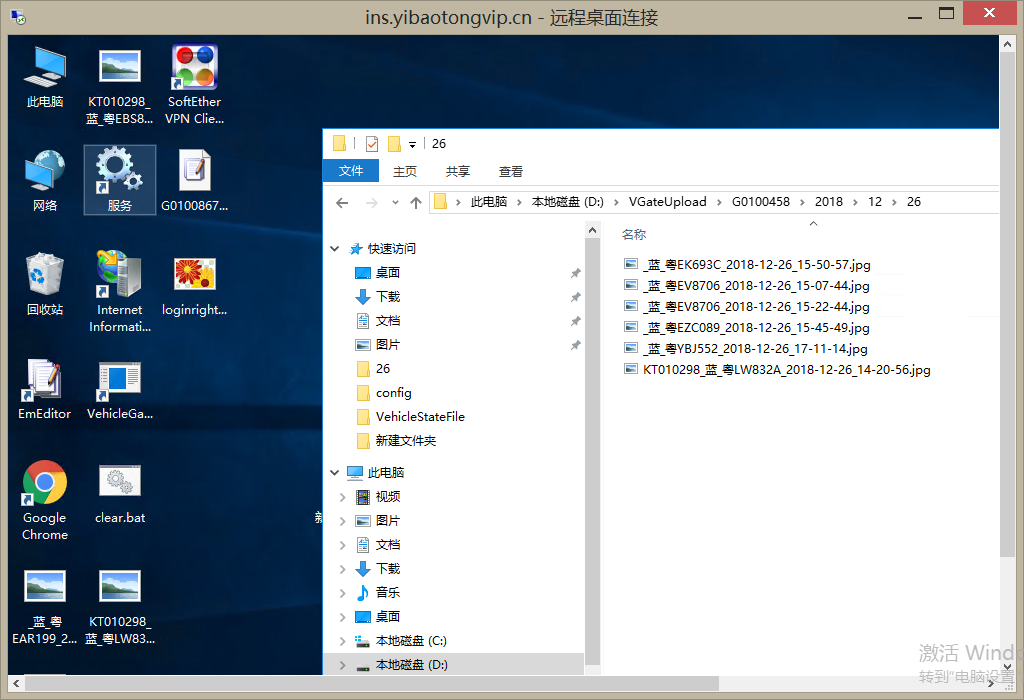Image resolution: width=1024 pixels, height=700 pixels.
Task: Click the navigation pane scroll-up arrow
Action: (592, 231)
